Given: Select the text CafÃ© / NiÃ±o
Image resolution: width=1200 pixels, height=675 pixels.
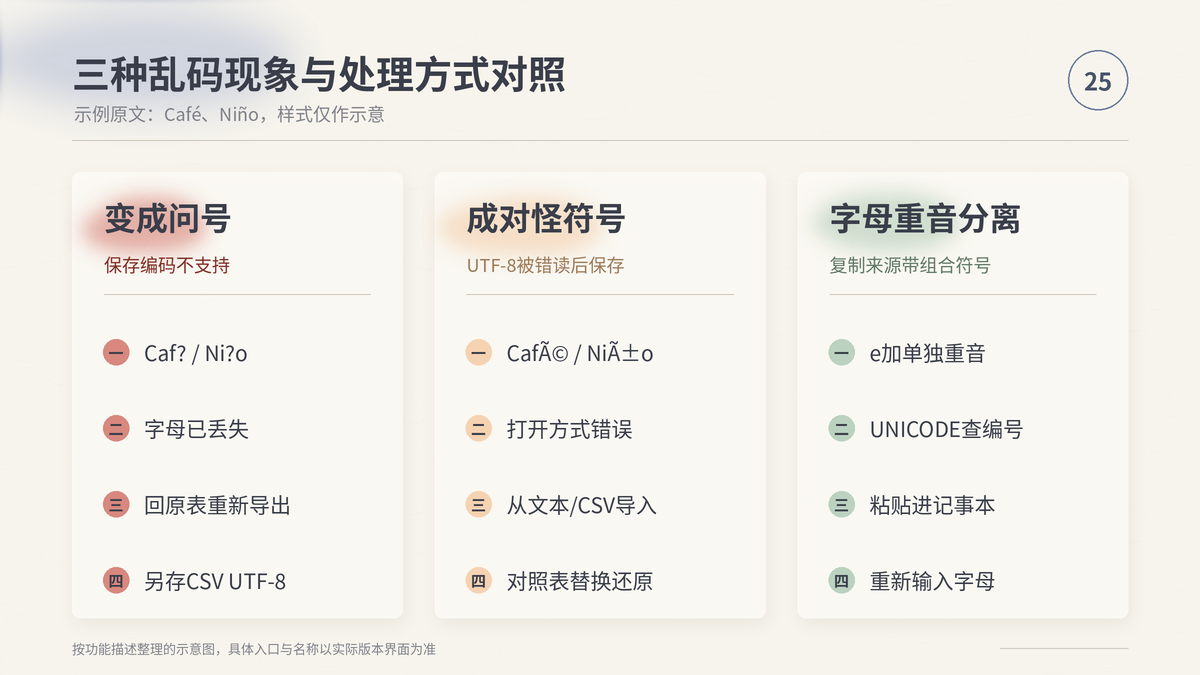Looking at the screenshot, I should tap(580, 353).
